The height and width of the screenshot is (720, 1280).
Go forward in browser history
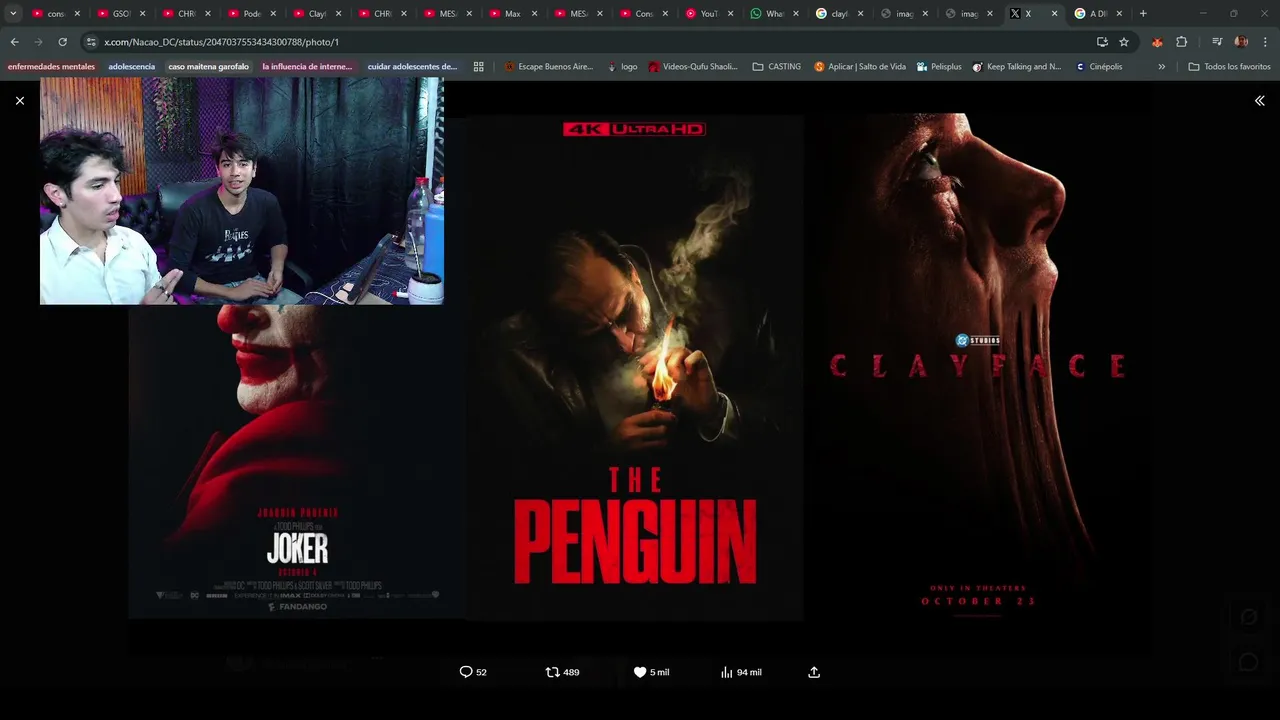pos(38,42)
